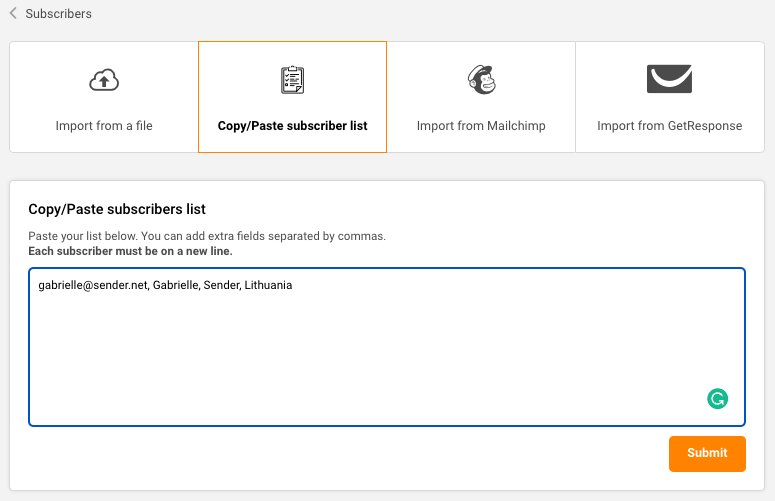This screenshot has width=775, height=501.
Task: Click the 'Paste your list below' instruction text
Action: [x=206, y=236]
